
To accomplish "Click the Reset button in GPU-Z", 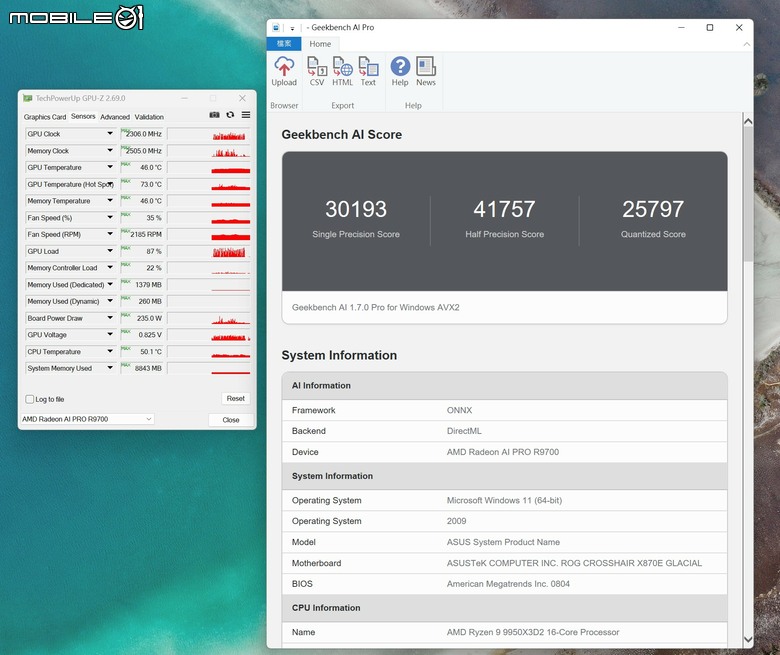I will [x=235, y=398].
